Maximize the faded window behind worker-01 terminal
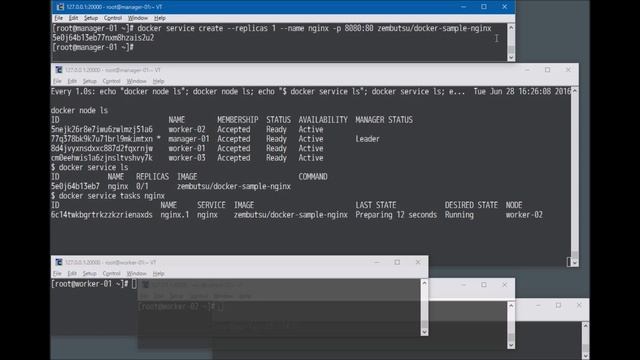Image resolution: width=640 pixels, height=360 pixels. pyautogui.click(x=484, y=284)
